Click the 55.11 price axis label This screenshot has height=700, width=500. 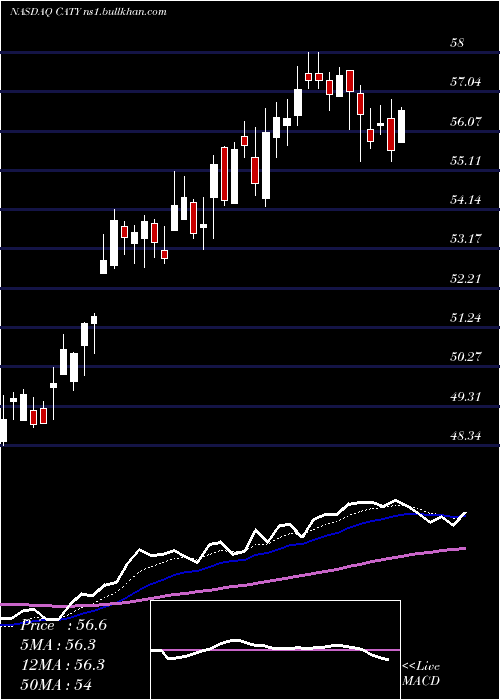(x=466, y=160)
